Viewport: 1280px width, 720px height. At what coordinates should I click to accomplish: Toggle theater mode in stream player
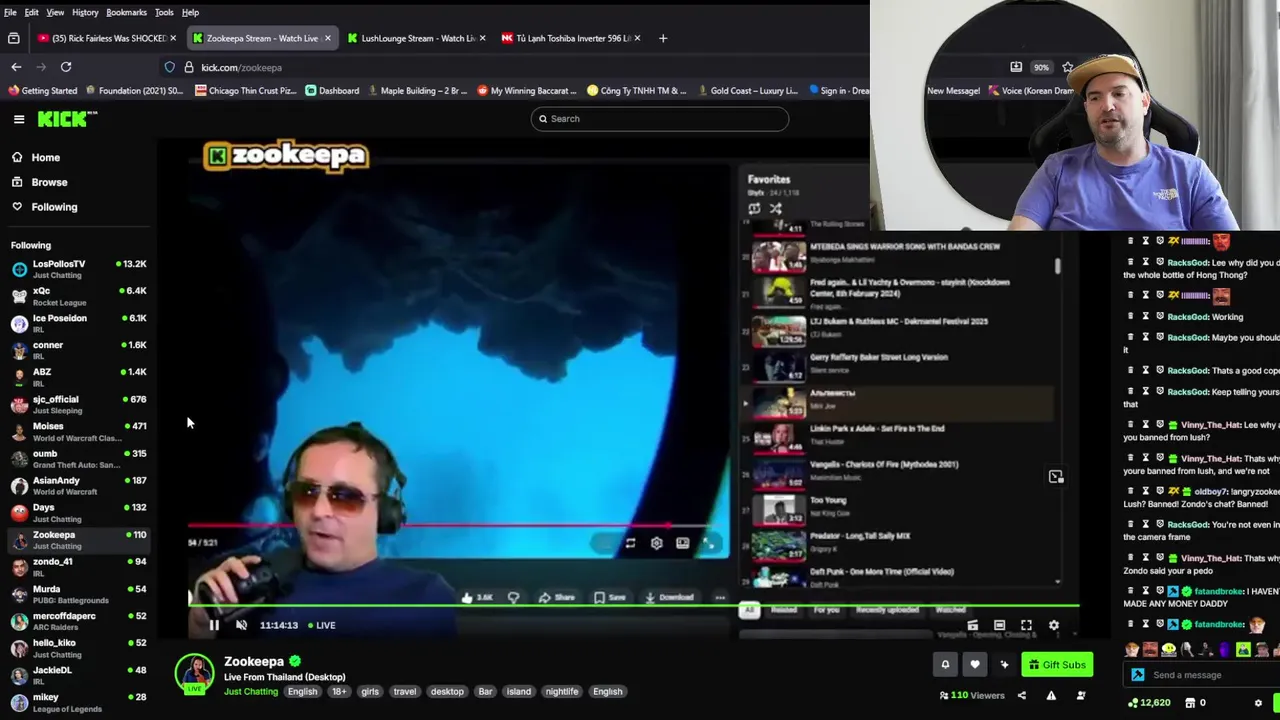click(x=999, y=625)
